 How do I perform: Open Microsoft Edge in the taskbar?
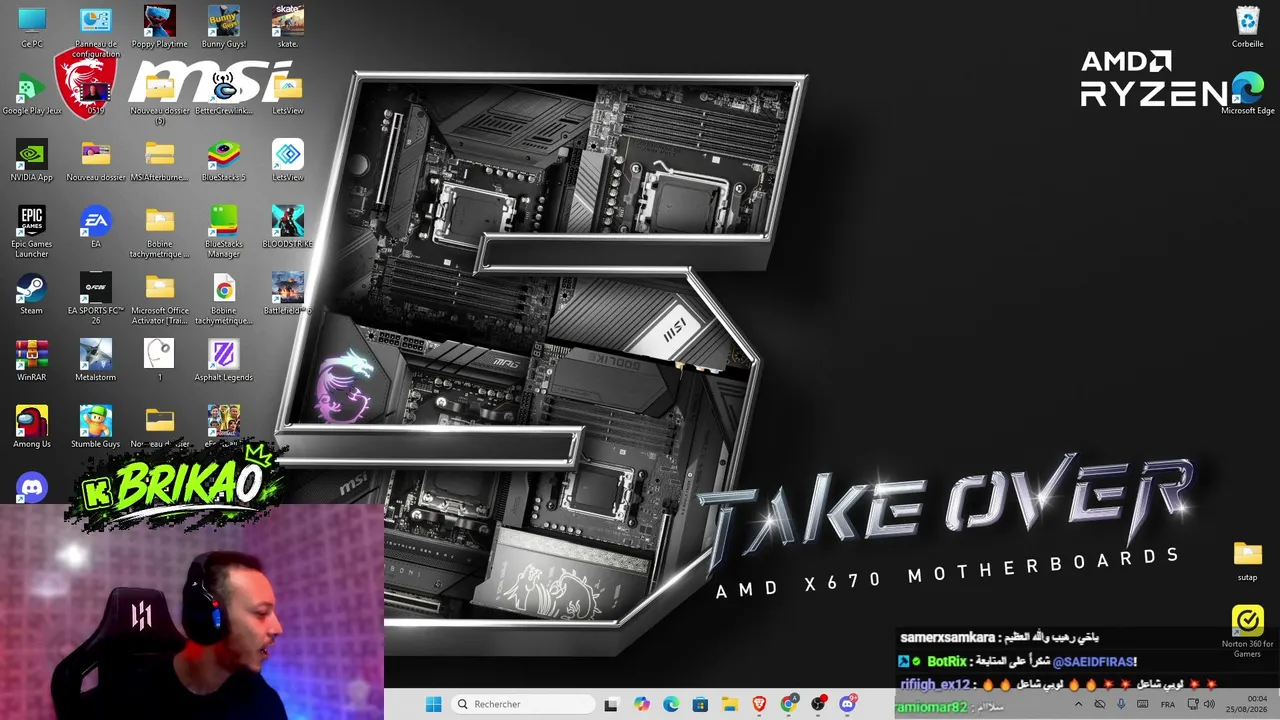coord(670,704)
